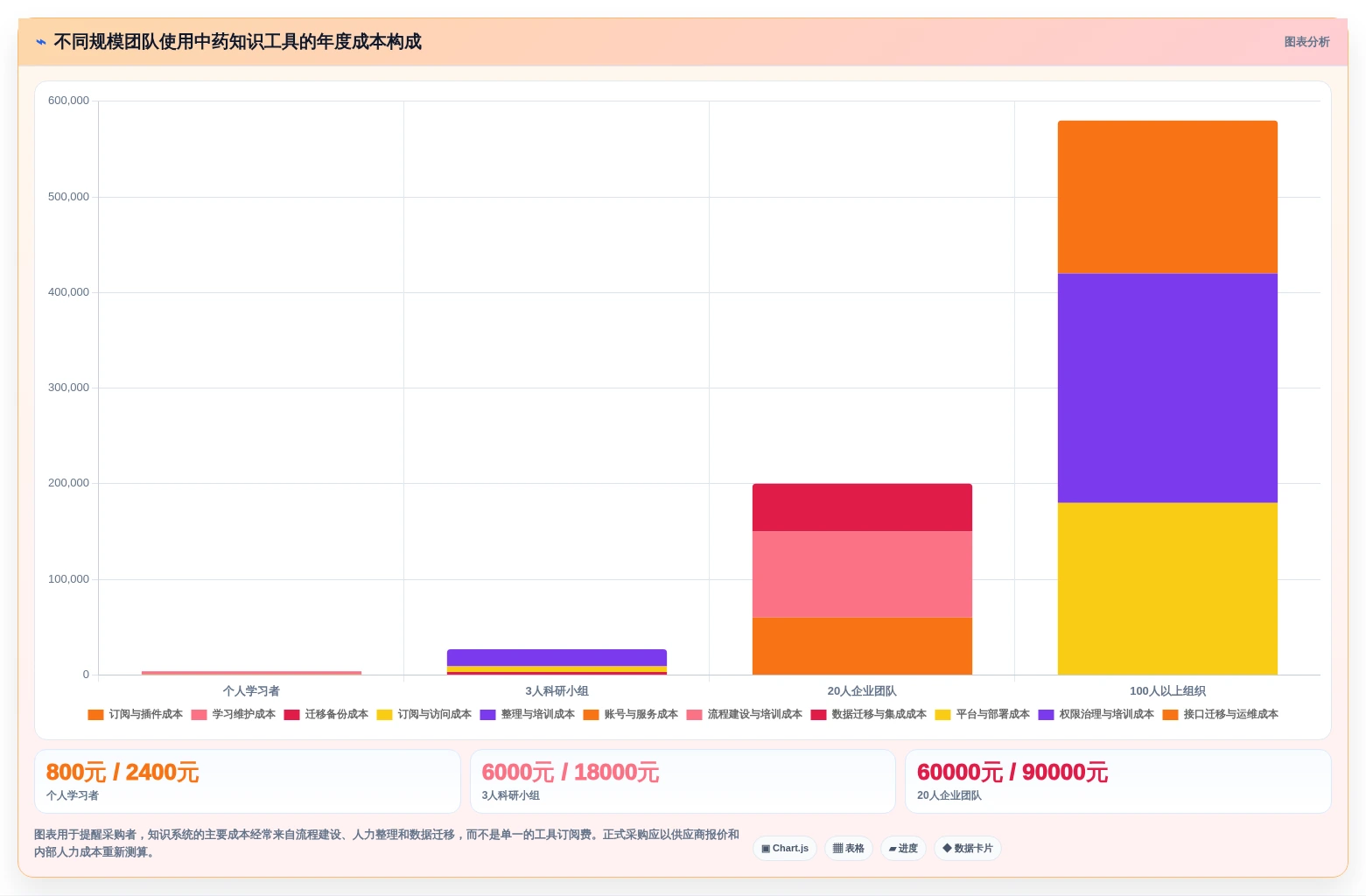Select the 60000元 / 90000元 stat card
The height and width of the screenshot is (896, 1366).
click(1118, 781)
